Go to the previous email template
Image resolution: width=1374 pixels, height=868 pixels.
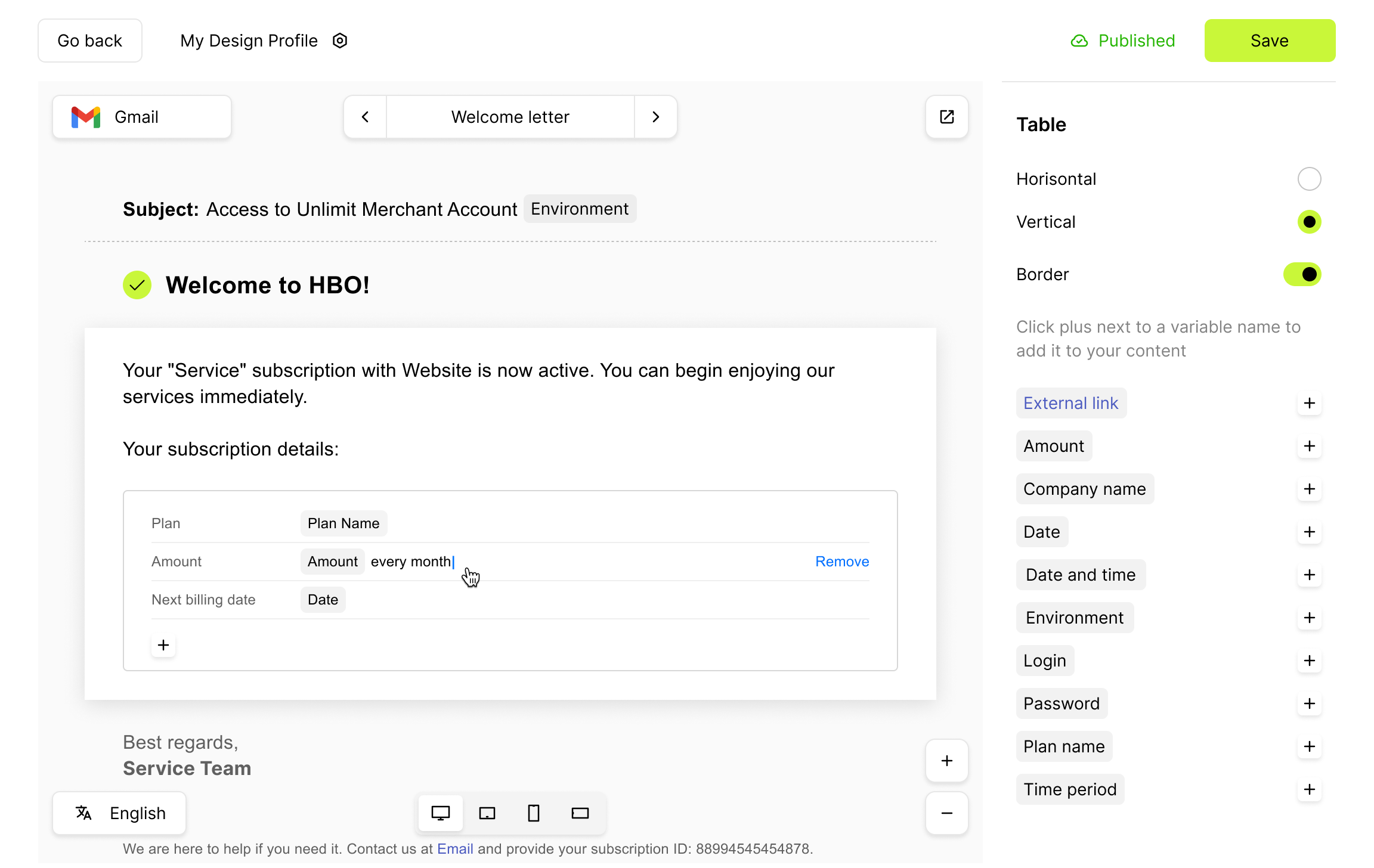[366, 117]
